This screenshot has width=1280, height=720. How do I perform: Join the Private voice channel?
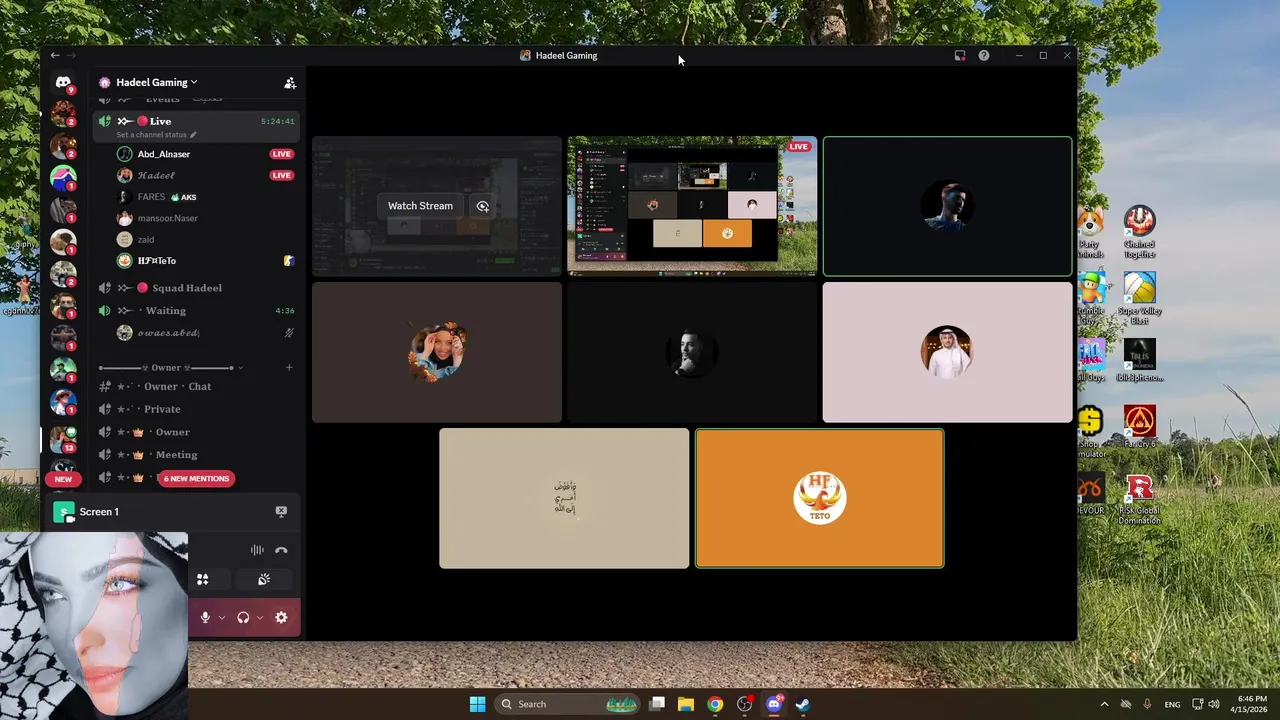point(197,409)
